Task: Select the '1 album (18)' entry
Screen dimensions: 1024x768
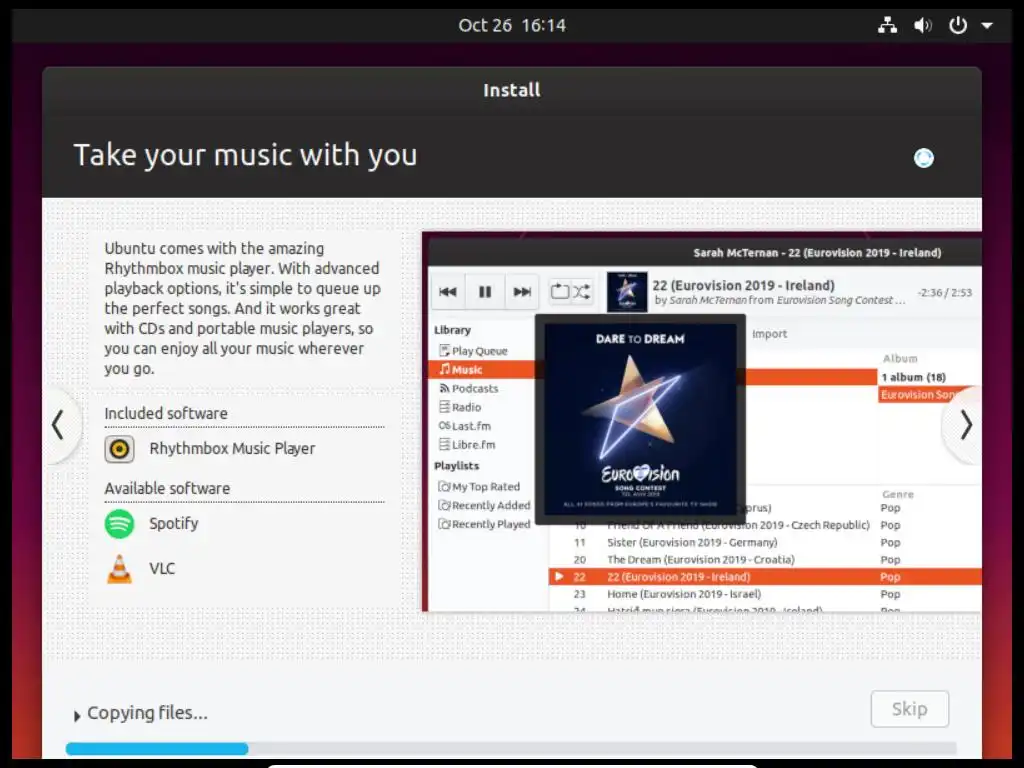Action: coord(913,377)
